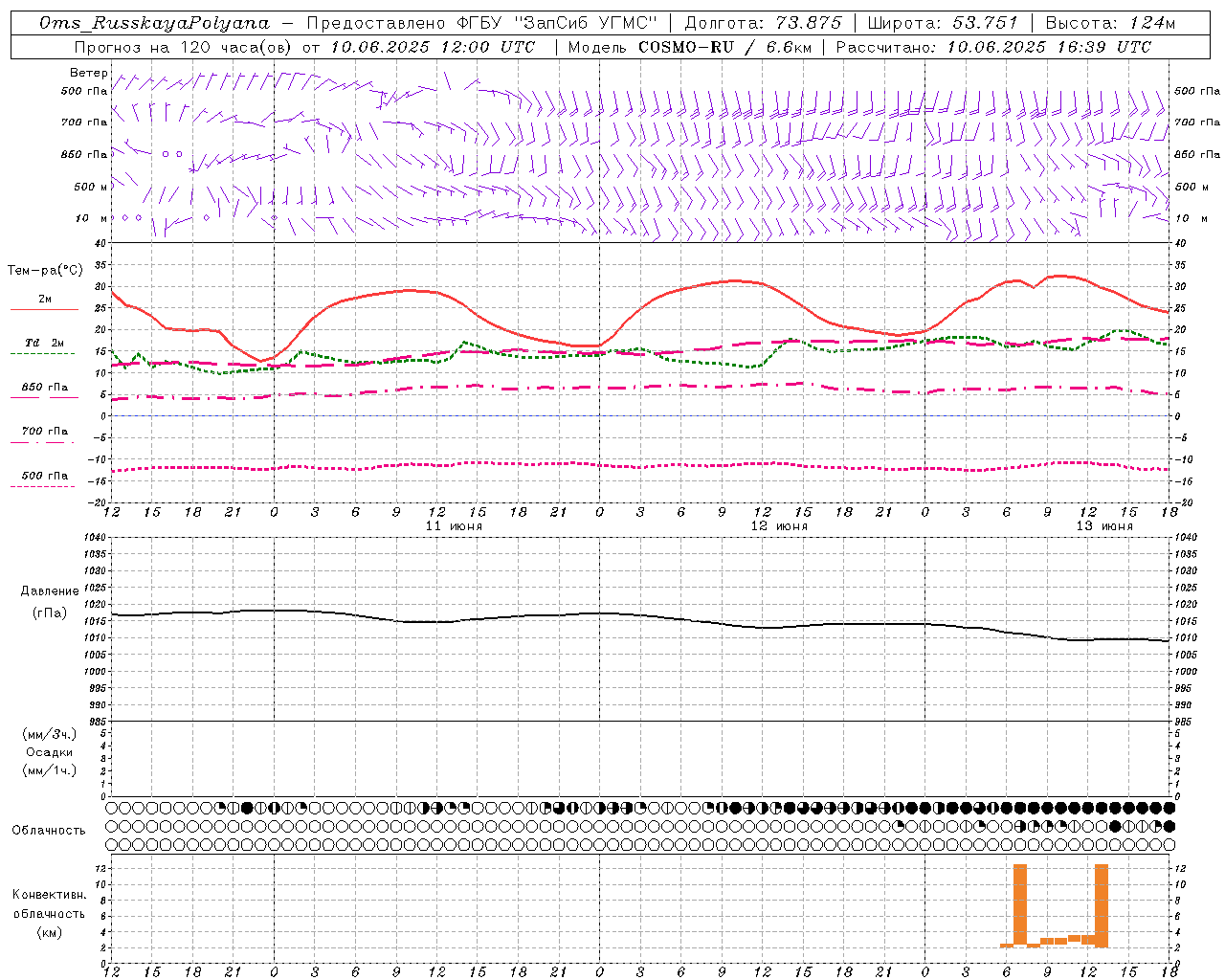The width and height of the screenshot is (1225, 980).
Task: Click the first tall orange convective cloud bar
Action: tap(1020, 905)
